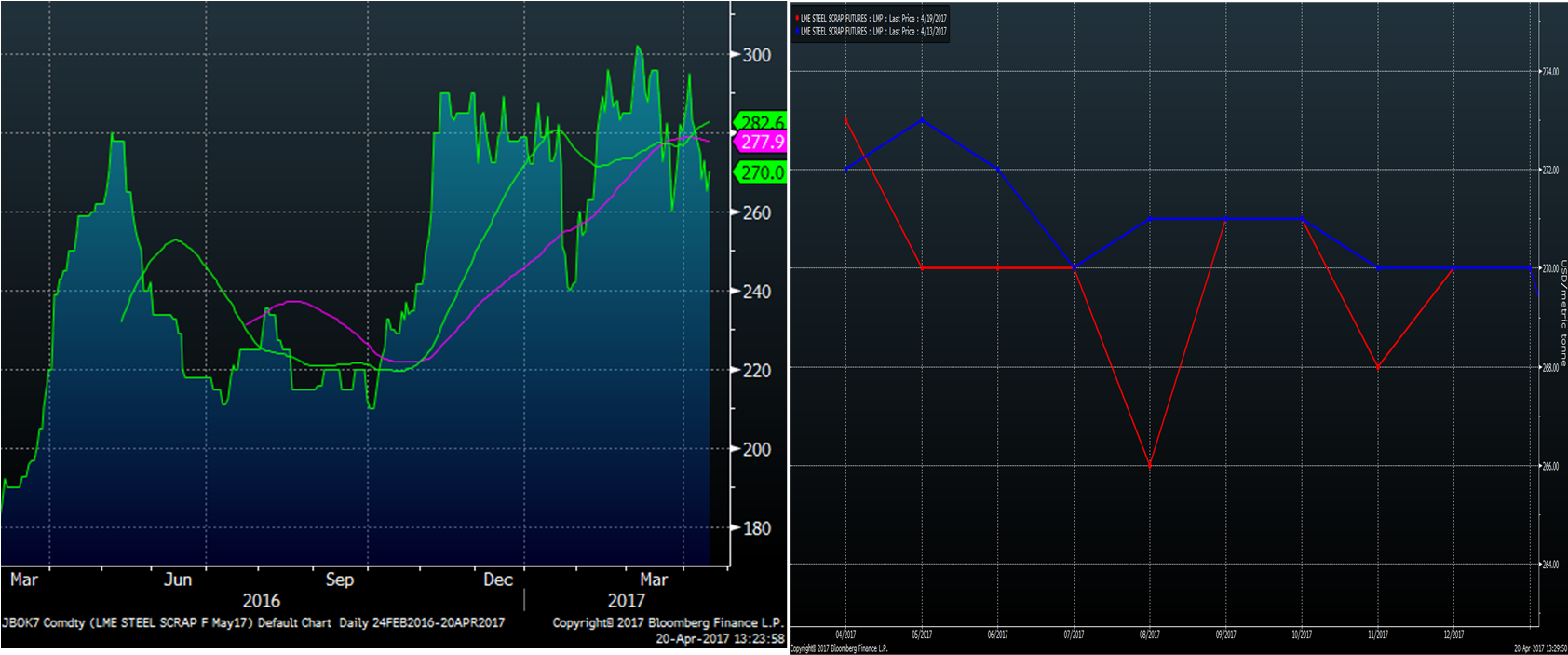1568x655 pixels.
Task: Click the 04/2017 label on the right chart axis
Action: (845, 635)
